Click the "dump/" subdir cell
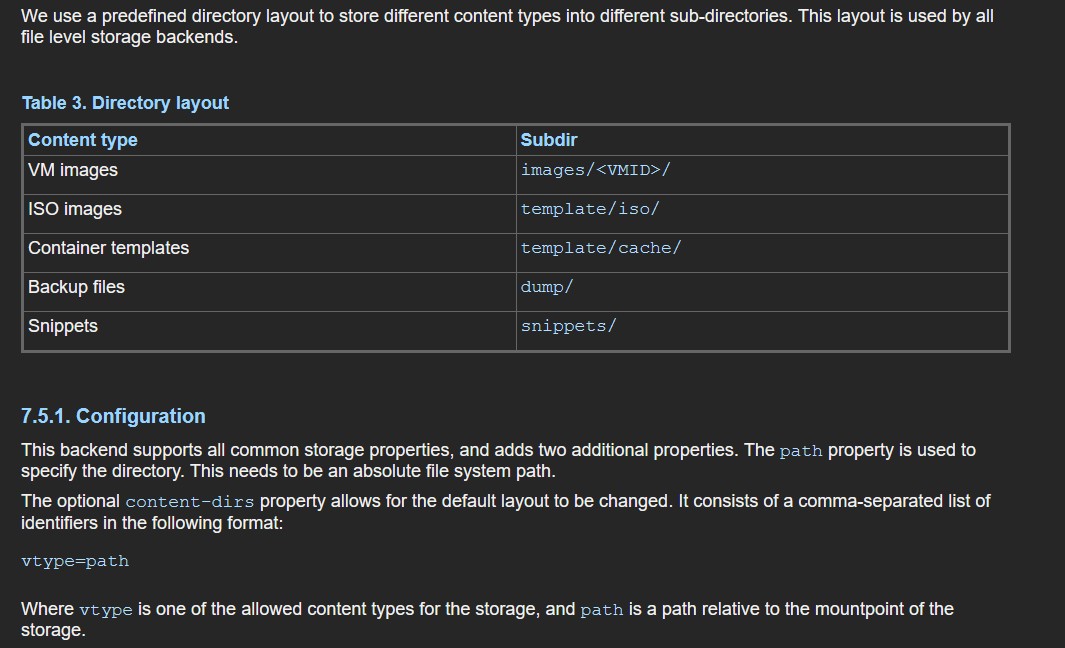 pos(546,287)
